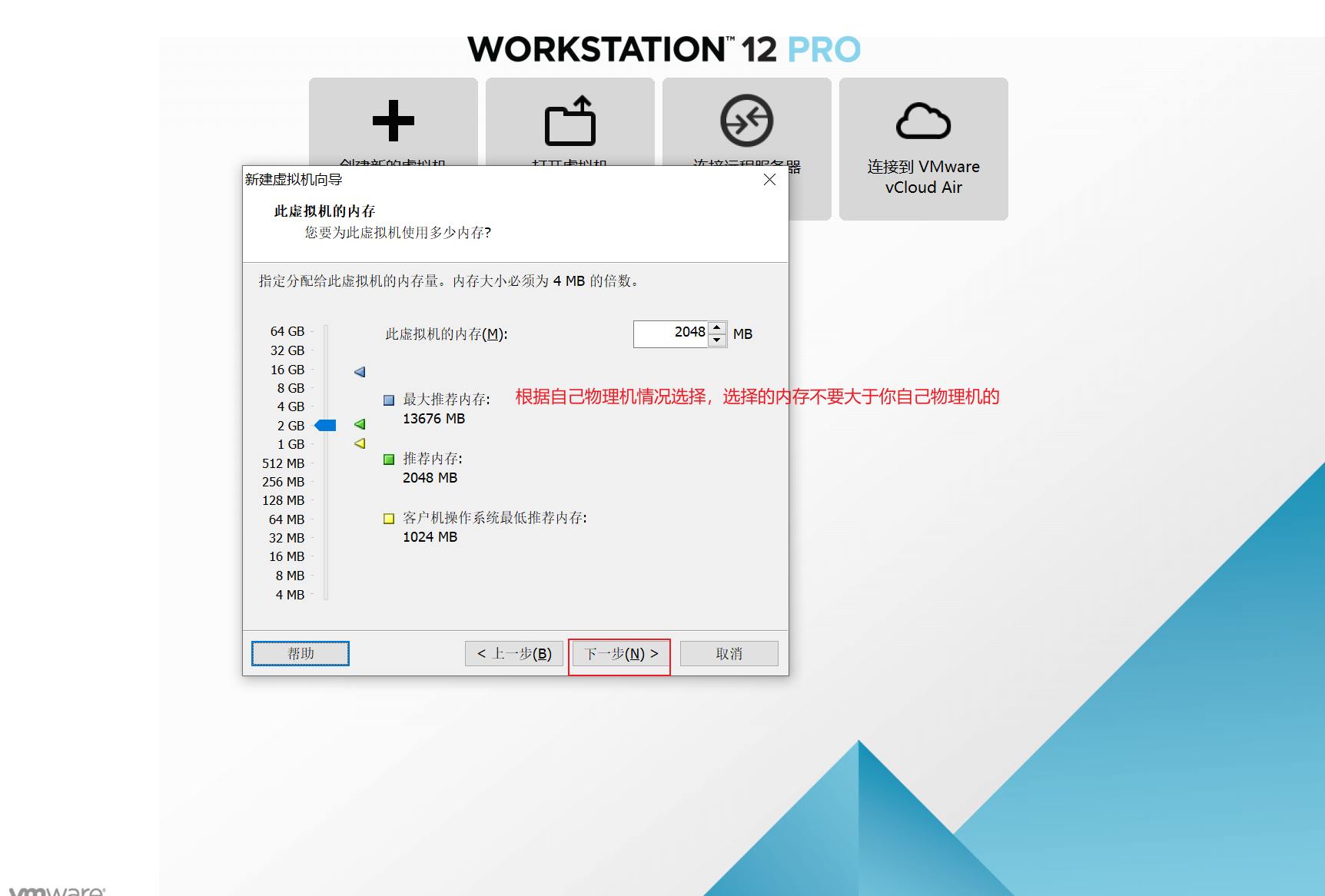The image size is (1325, 896).
Task: Click the 16 GB label on memory scale
Action: [x=287, y=370]
